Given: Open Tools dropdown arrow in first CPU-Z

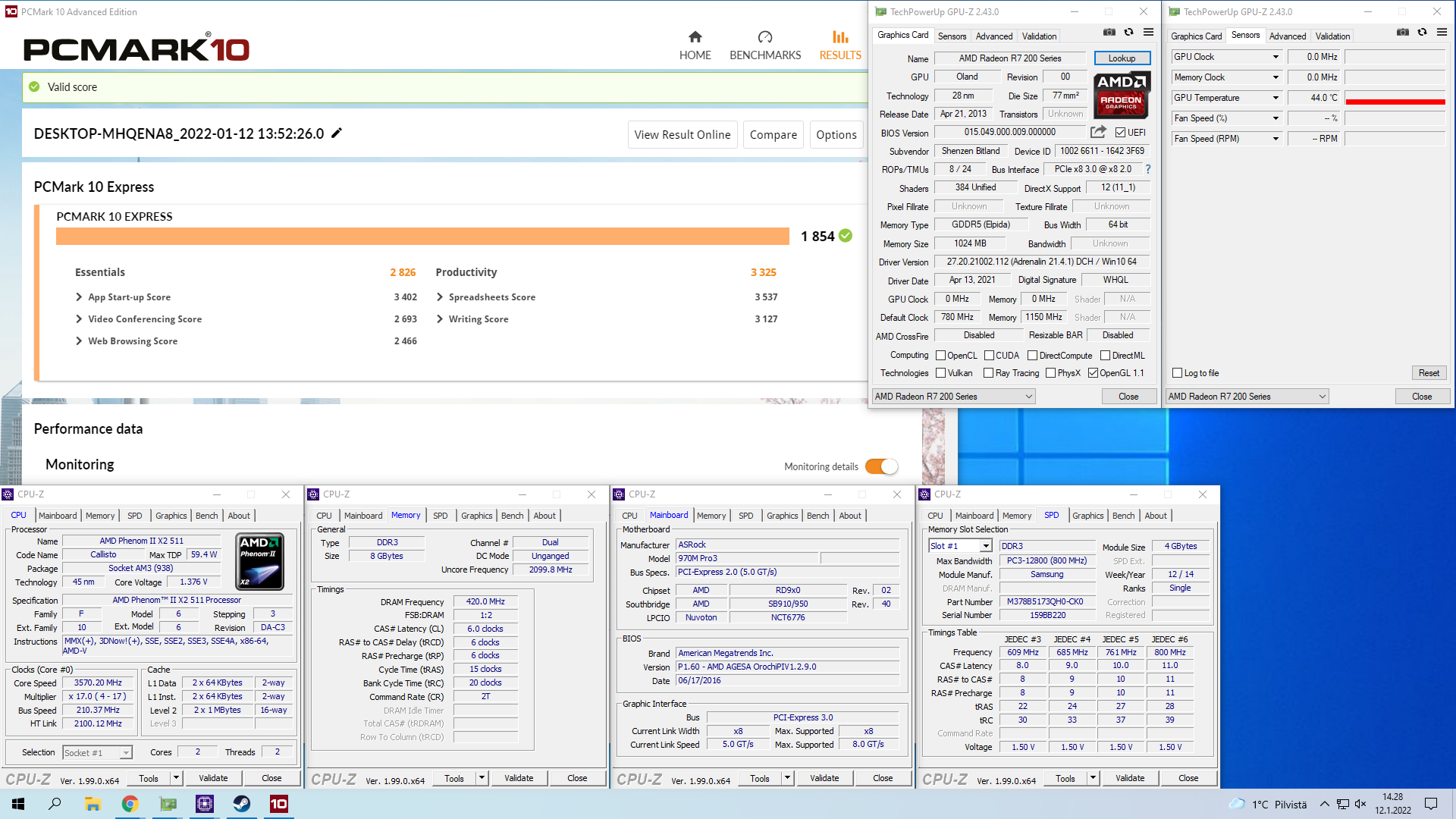Looking at the screenshot, I should coord(176,778).
